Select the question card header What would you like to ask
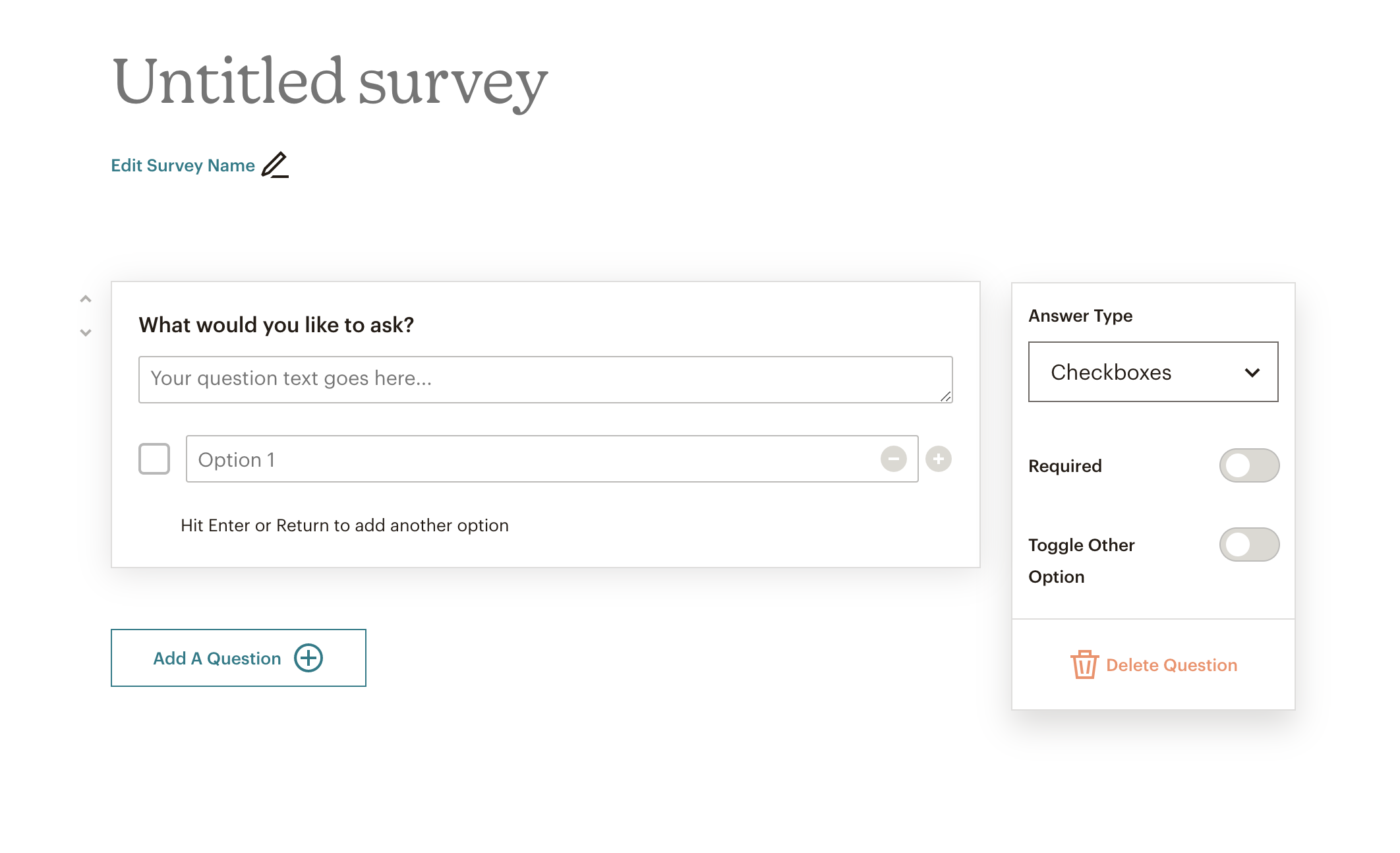Image resolution: width=1400 pixels, height=853 pixels. pos(276,324)
